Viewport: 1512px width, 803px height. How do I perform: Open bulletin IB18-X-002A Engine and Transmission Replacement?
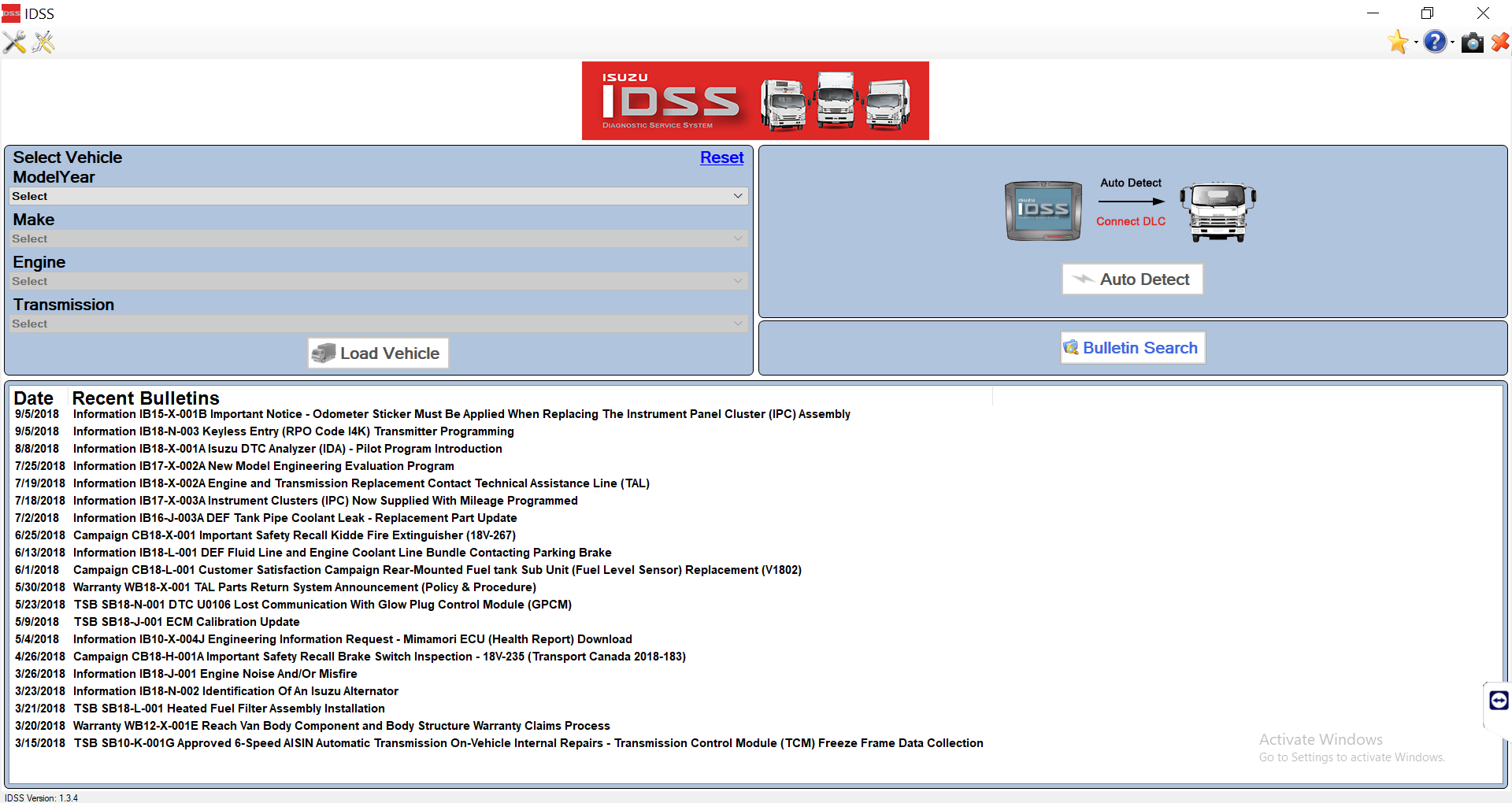click(361, 483)
